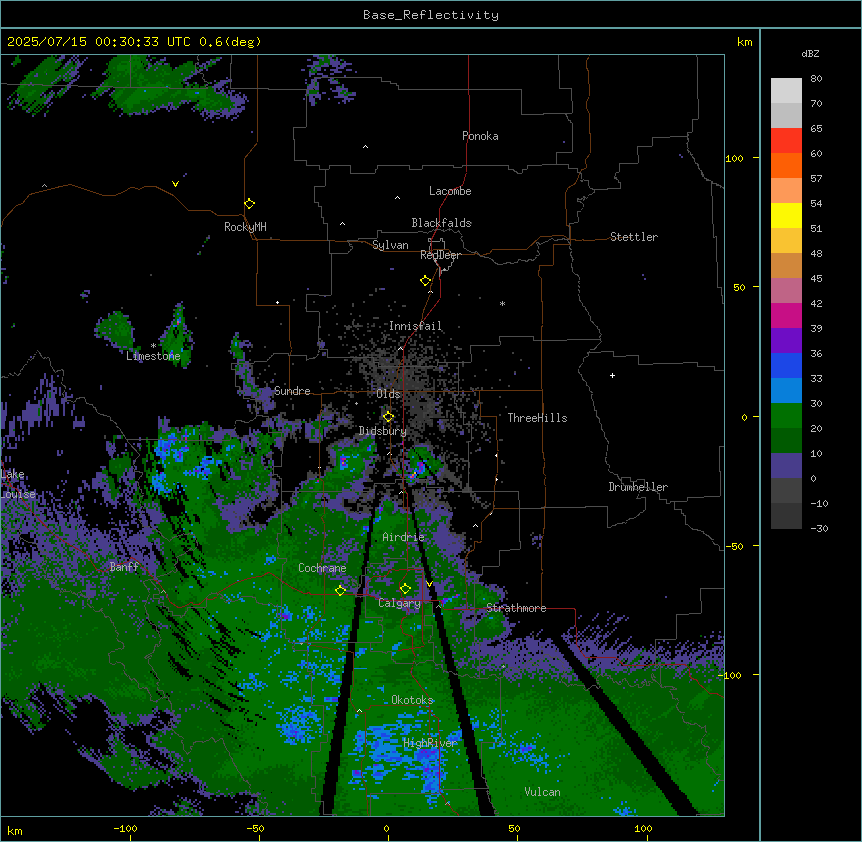
Task: Click the Vulcan town label
Action: [543, 792]
